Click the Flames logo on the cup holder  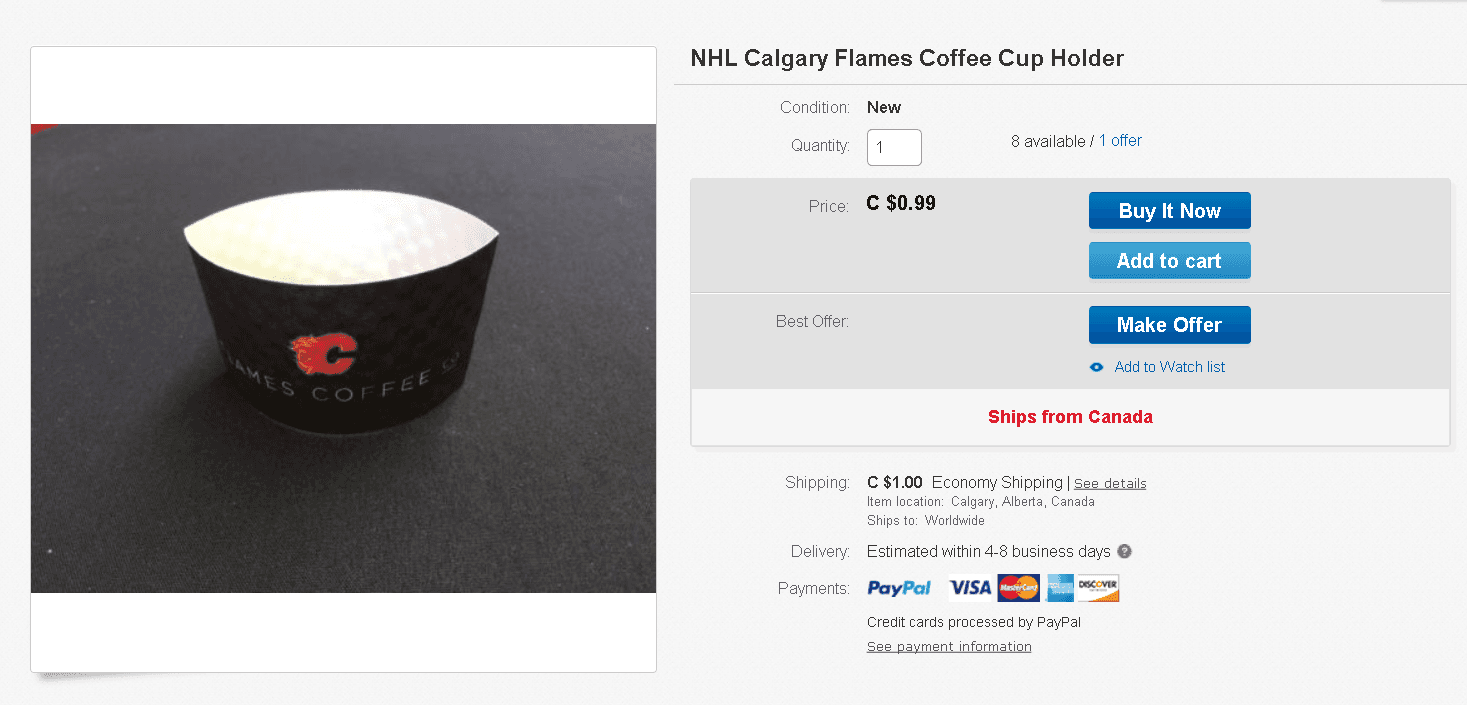(323, 352)
